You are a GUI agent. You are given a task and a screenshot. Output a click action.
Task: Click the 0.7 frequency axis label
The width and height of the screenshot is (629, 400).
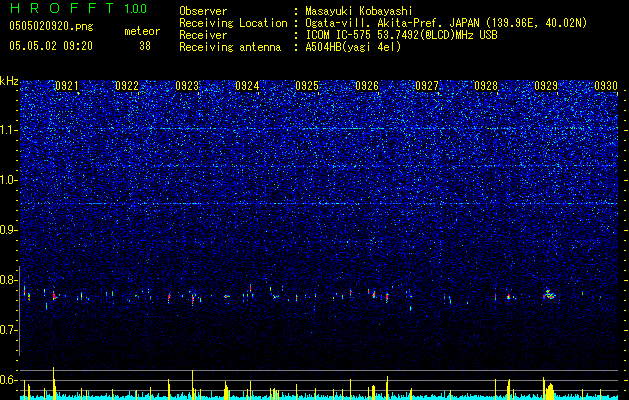click(9, 330)
